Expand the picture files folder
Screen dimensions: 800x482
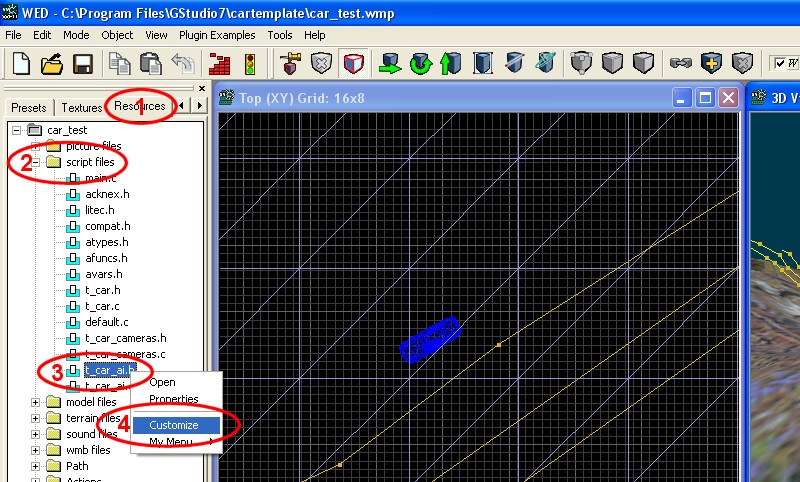[36, 146]
